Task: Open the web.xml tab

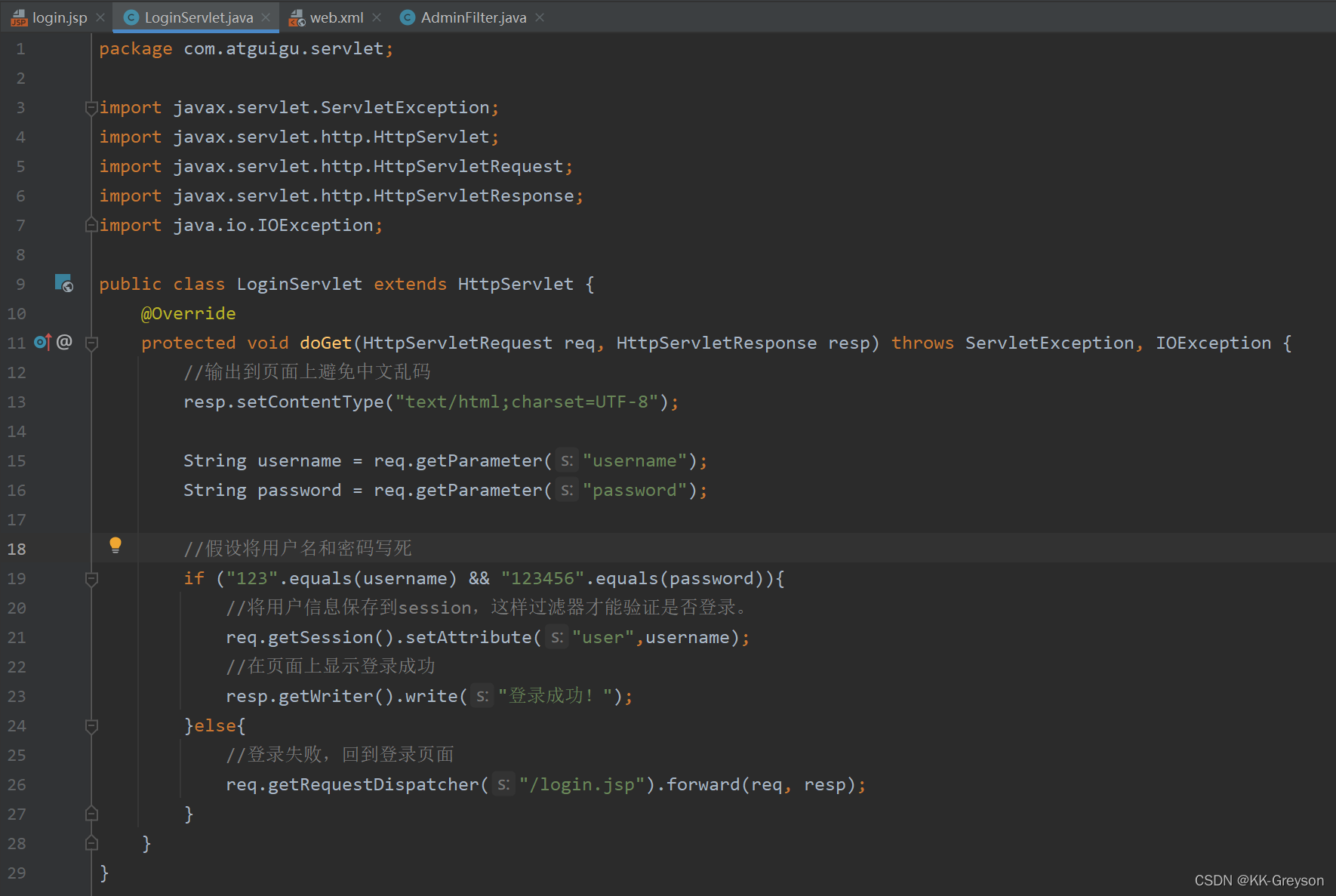Action: [x=336, y=17]
